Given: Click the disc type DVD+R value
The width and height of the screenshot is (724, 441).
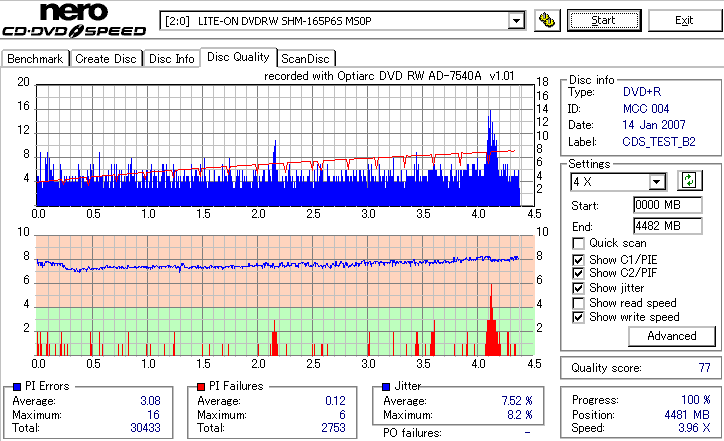Looking at the screenshot, I should tap(642, 92).
